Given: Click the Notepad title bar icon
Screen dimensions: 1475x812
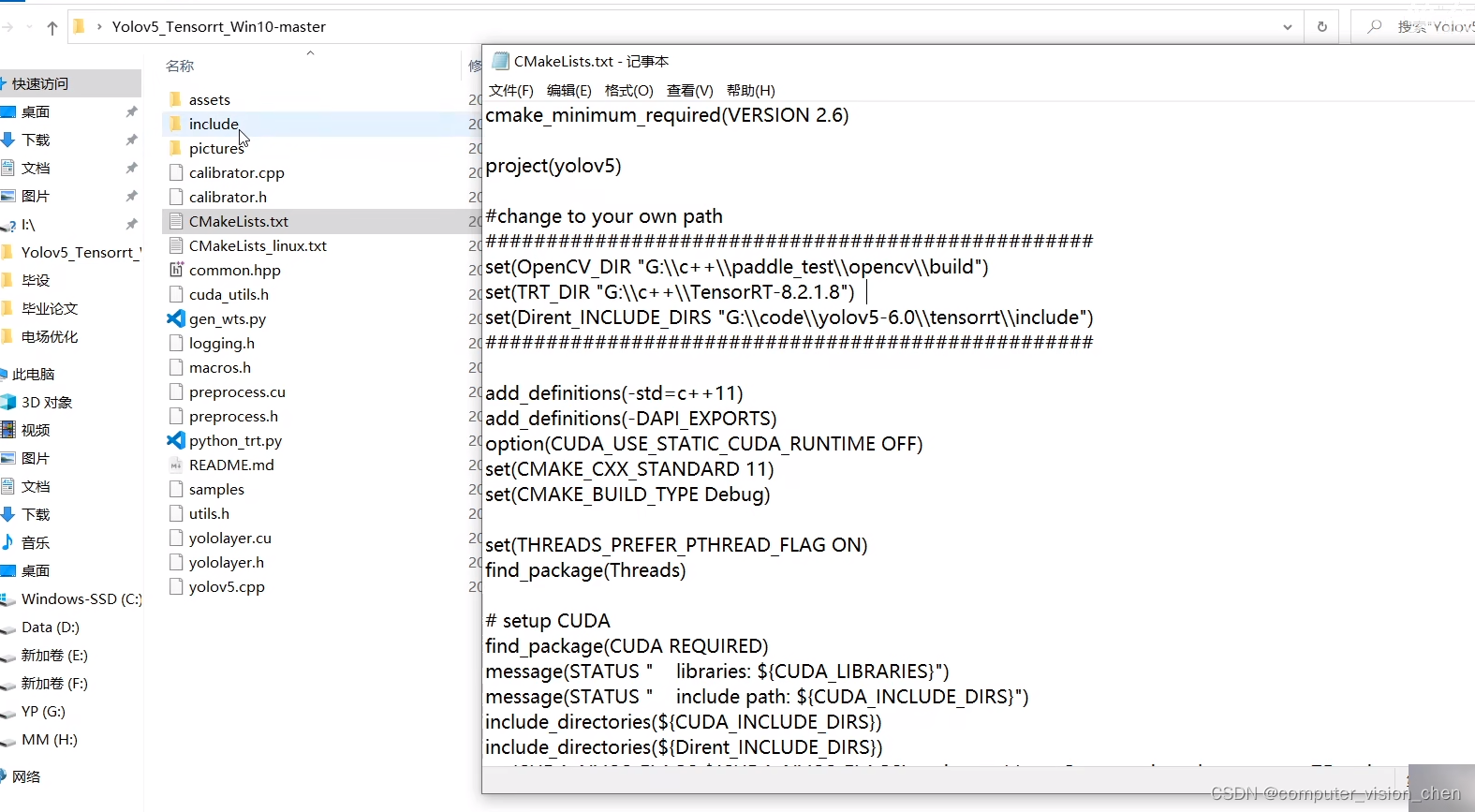Looking at the screenshot, I should (x=500, y=61).
